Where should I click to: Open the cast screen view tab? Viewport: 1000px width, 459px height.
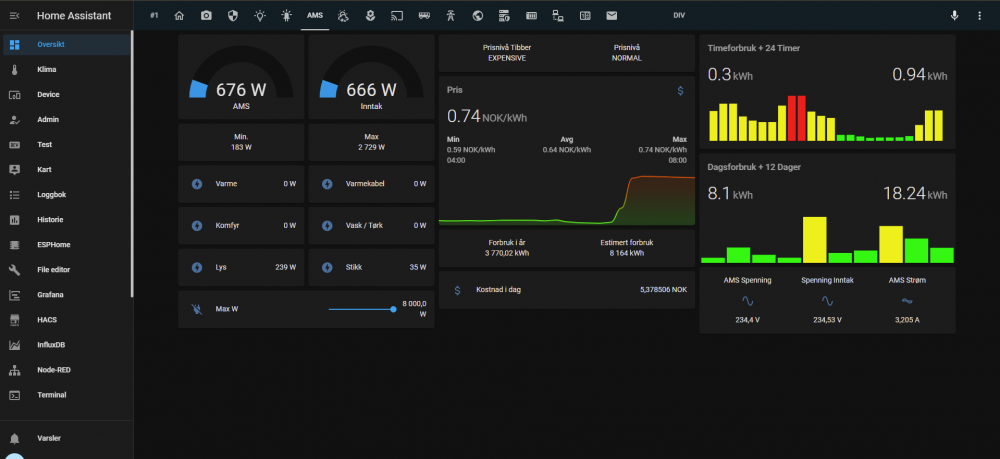[396, 16]
